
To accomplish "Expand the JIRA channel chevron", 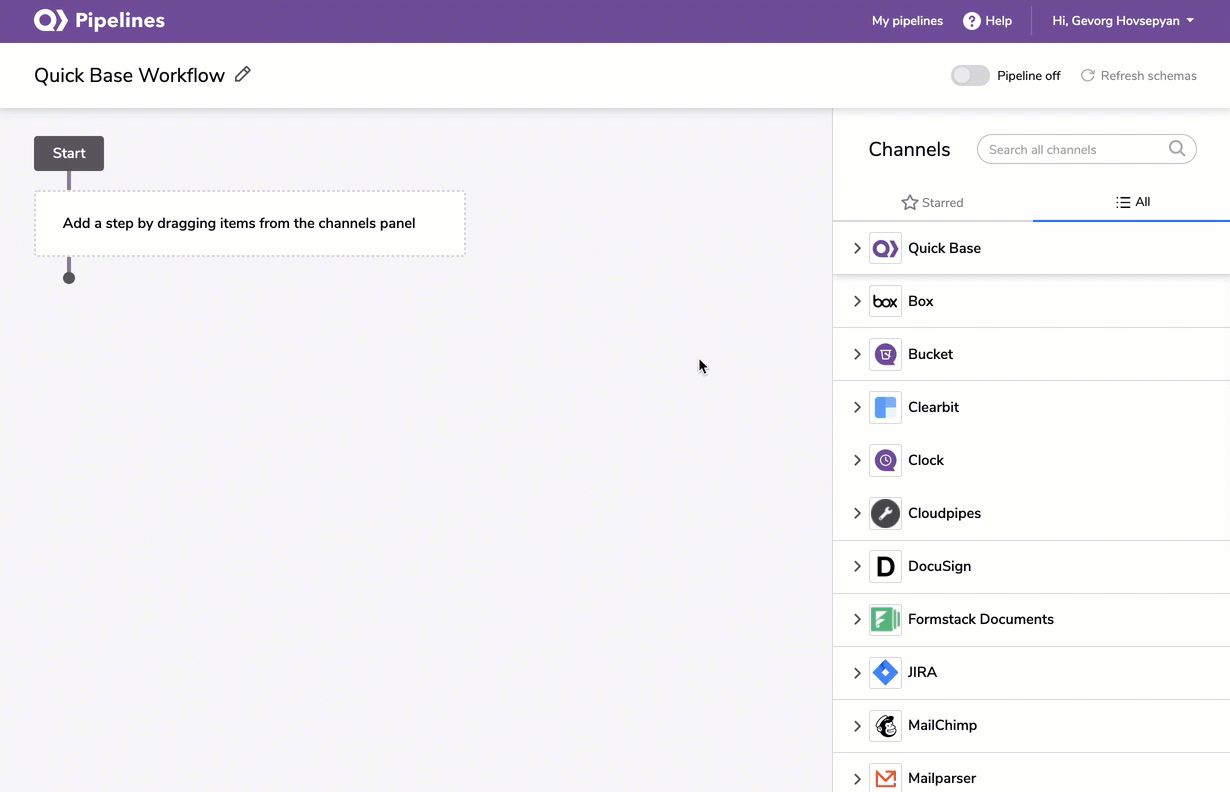I will coord(857,672).
